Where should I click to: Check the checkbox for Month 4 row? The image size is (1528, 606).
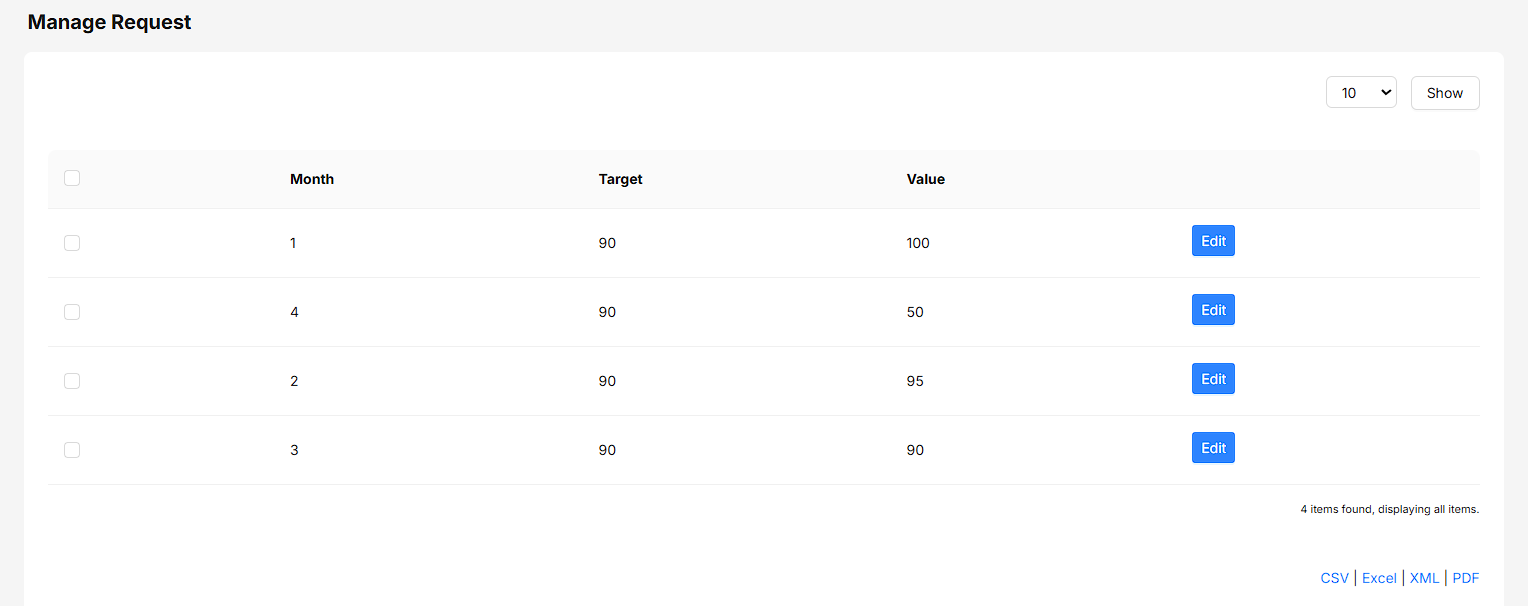click(x=72, y=312)
